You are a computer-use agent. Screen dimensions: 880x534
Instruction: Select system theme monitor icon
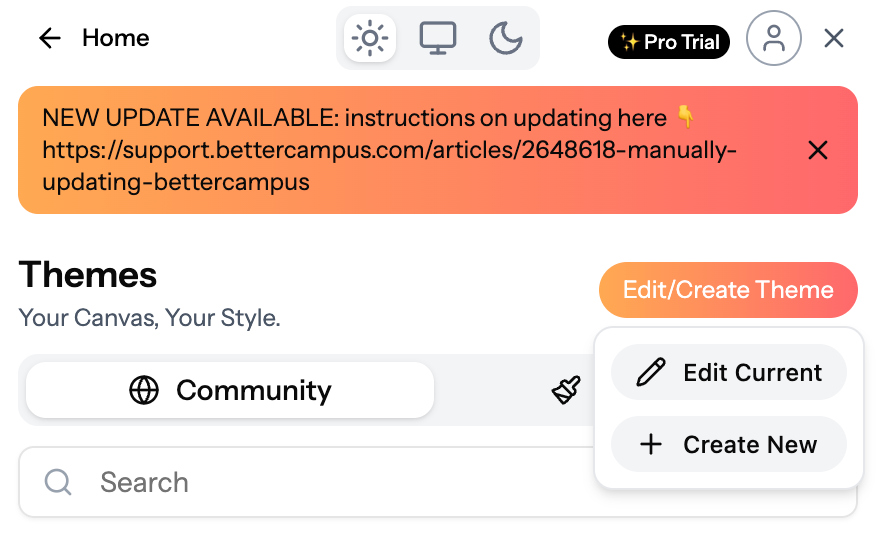(x=438, y=38)
